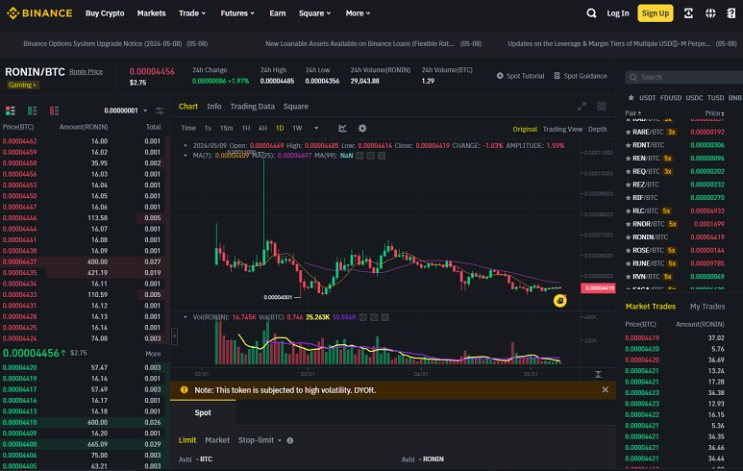Show only sell orders in order book
The image size is (743, 471).
(54, 111)
